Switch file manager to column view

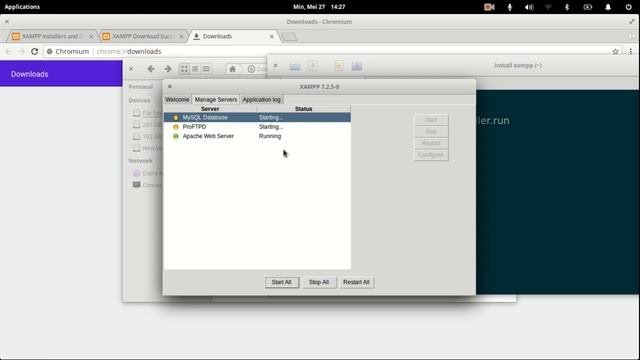pos(206,69)
